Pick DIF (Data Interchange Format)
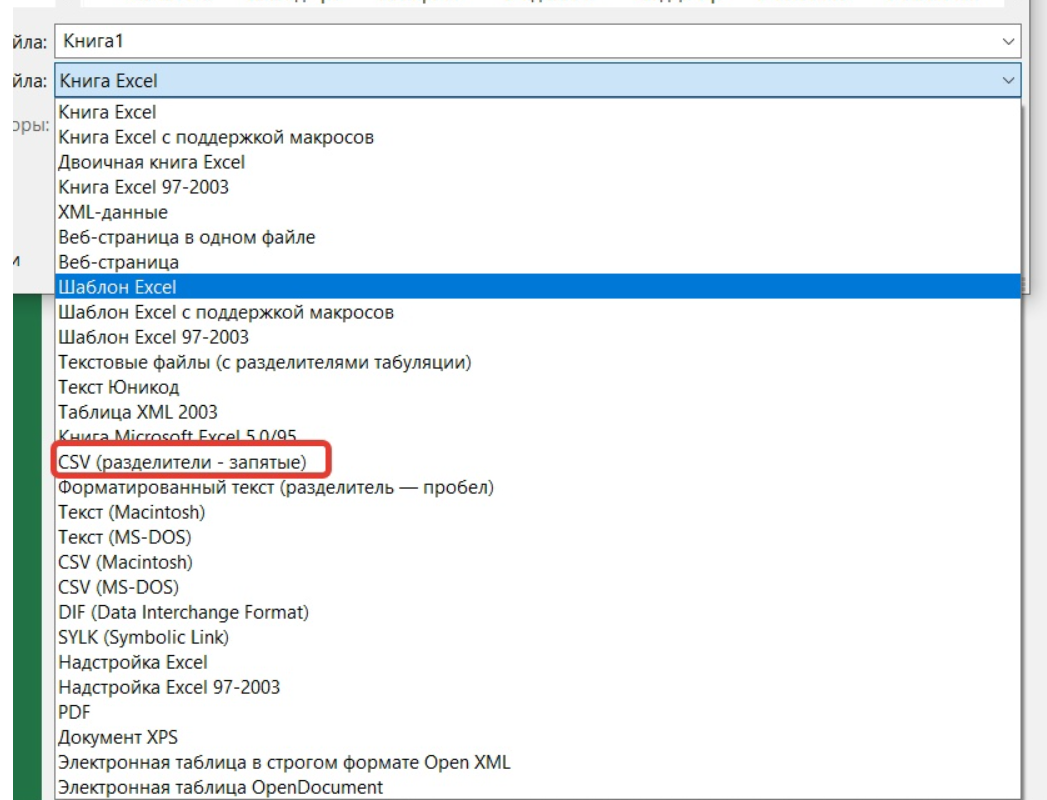This screenshot has width=1047, height=800. click(x=538, y=612)
